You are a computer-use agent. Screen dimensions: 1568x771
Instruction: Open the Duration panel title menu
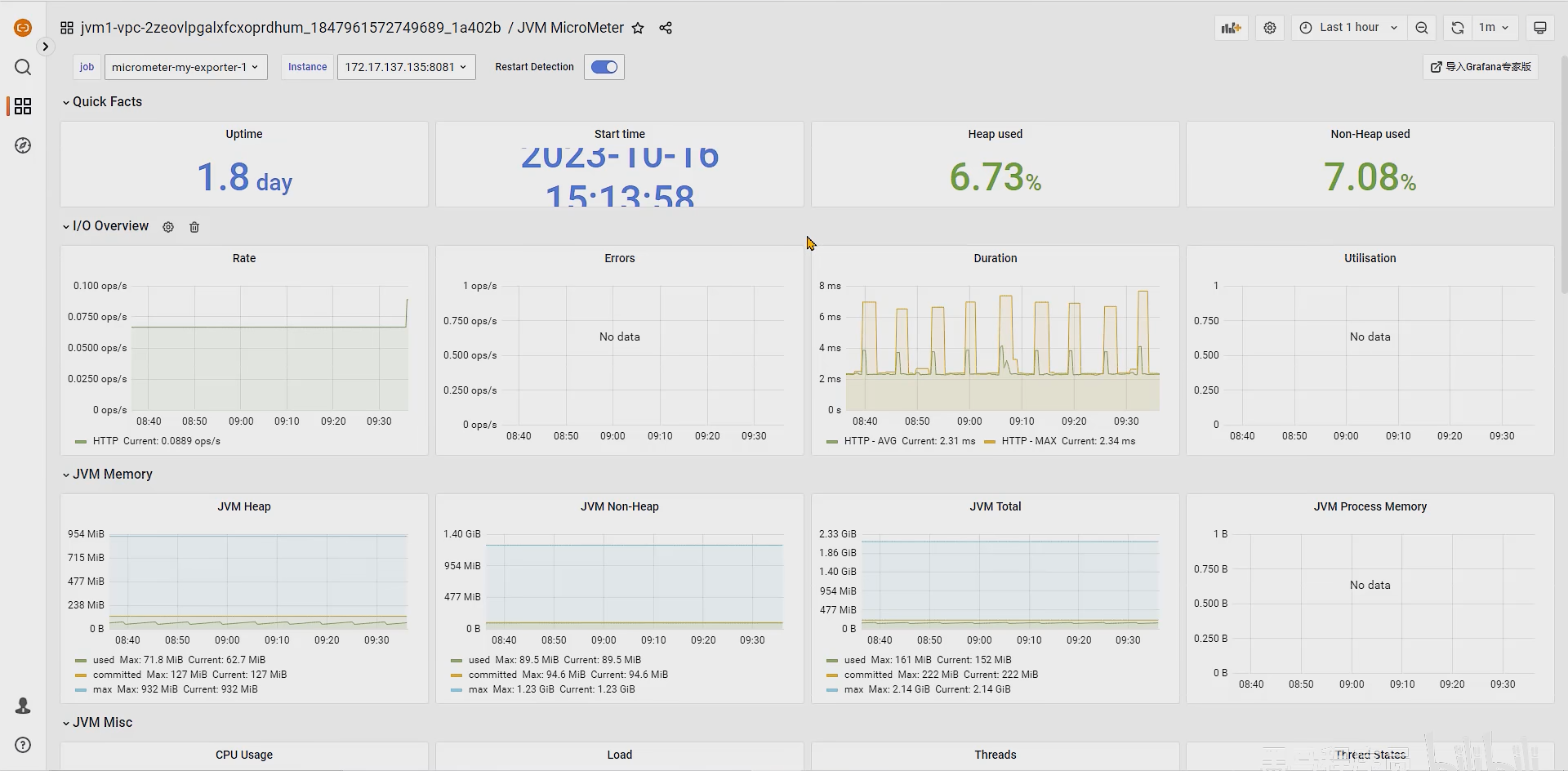[996, 258]
